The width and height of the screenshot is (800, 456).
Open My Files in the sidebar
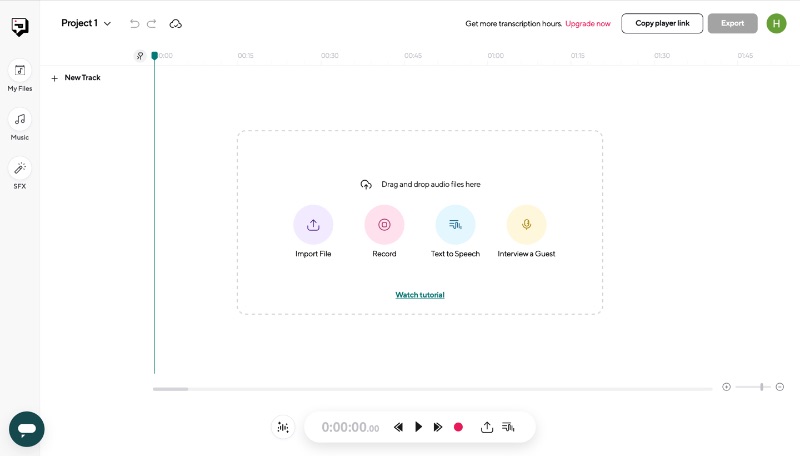tap(20, 75)
